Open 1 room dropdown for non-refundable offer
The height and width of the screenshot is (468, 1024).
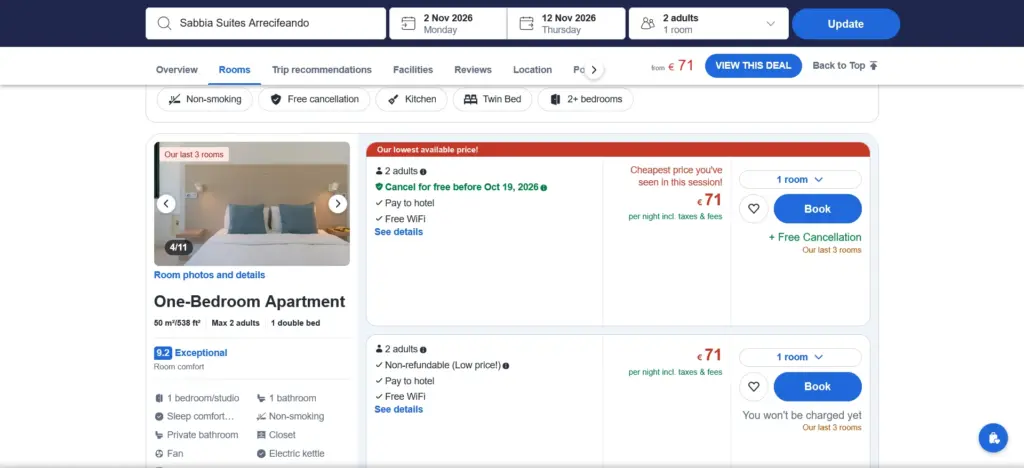point(800,357)
